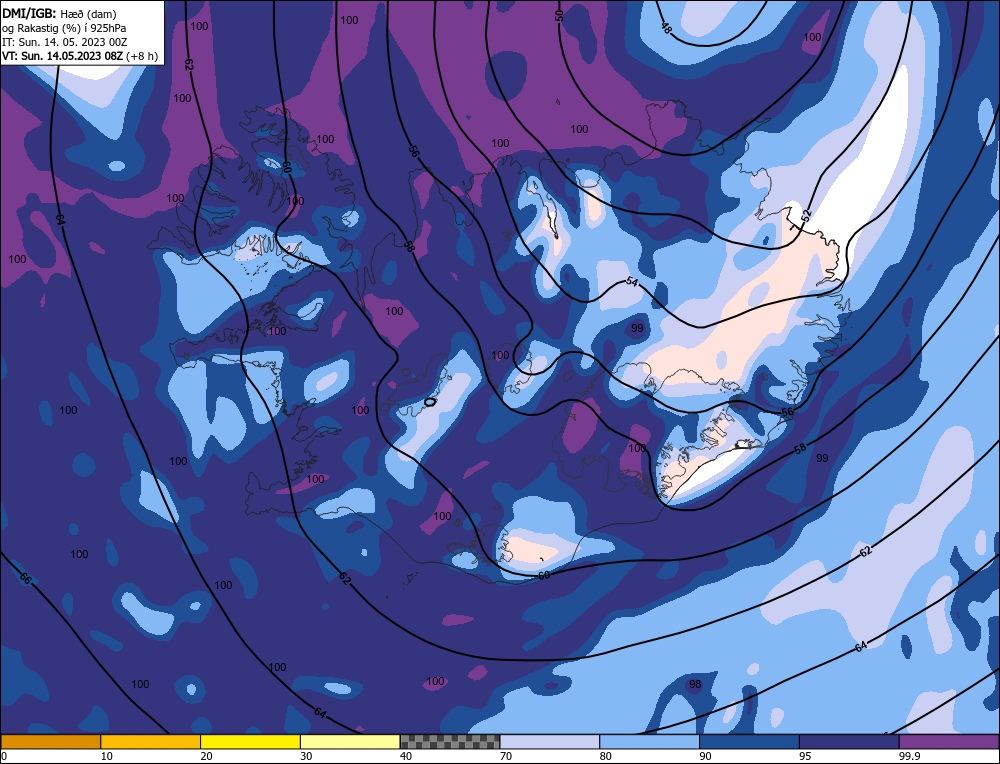Click the '99.9' legend scale value
The image size is (1000, 764).
[x=909, y=756]
